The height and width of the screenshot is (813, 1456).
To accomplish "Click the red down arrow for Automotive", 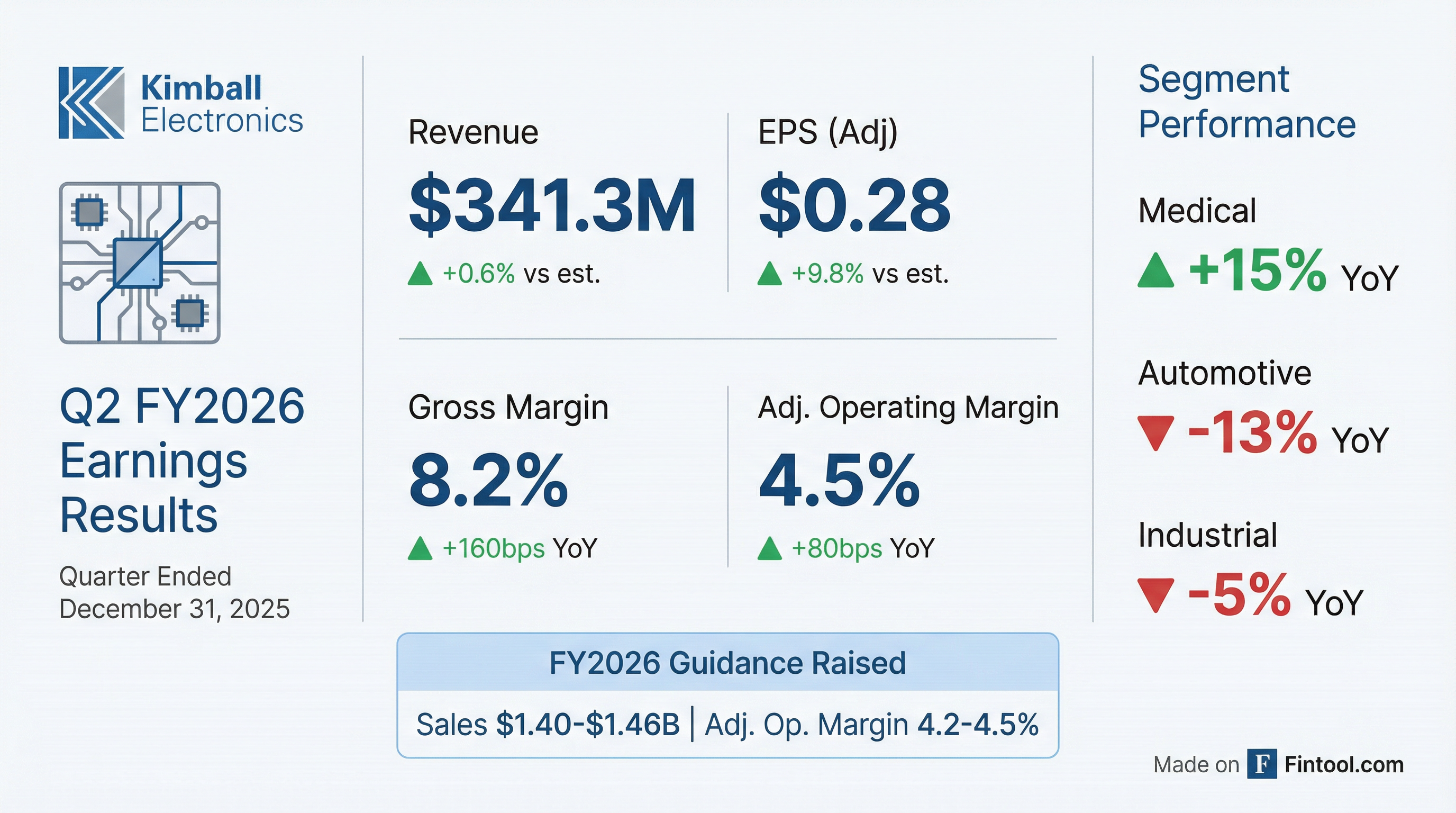I will (x=1155, y=433).
